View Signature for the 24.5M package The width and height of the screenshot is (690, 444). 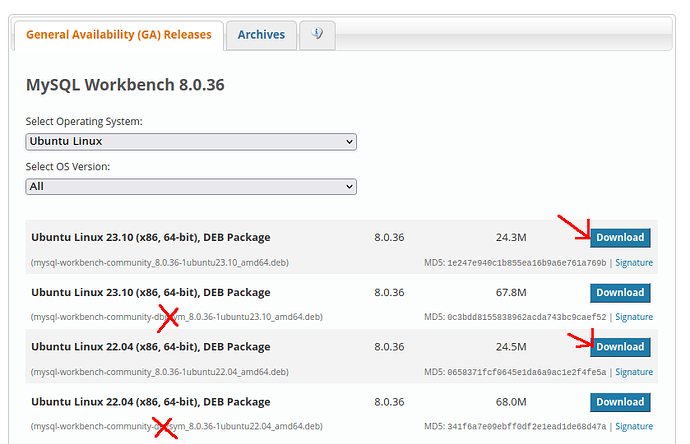coord(634,372)
